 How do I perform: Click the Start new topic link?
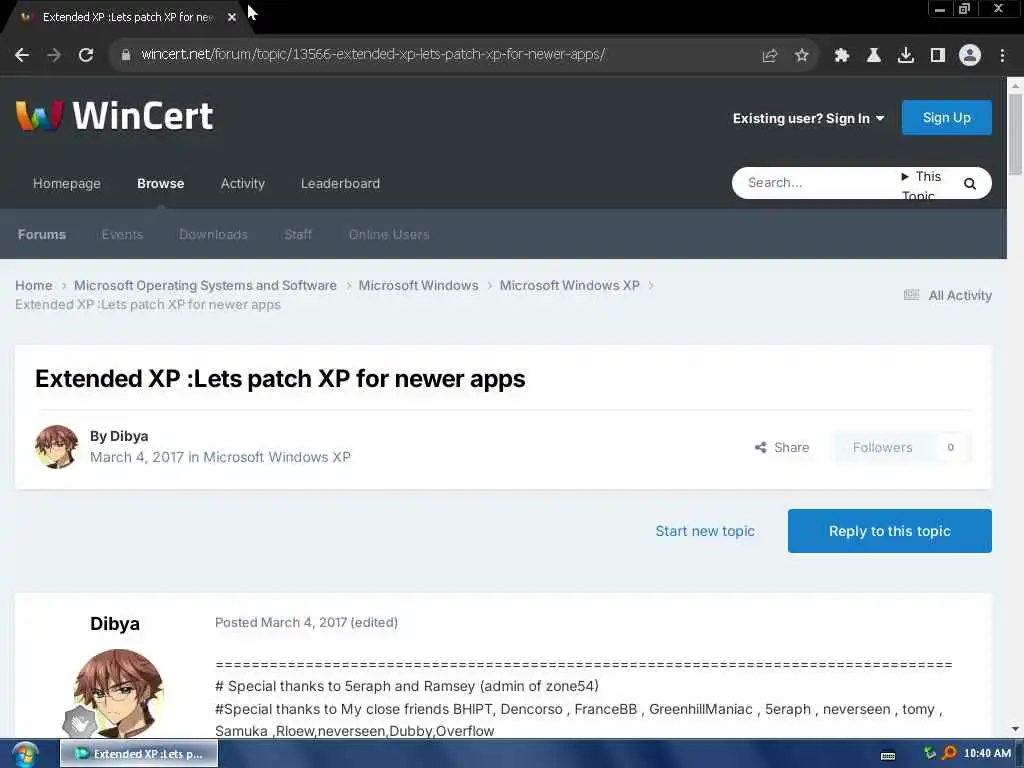pos(705,531)
